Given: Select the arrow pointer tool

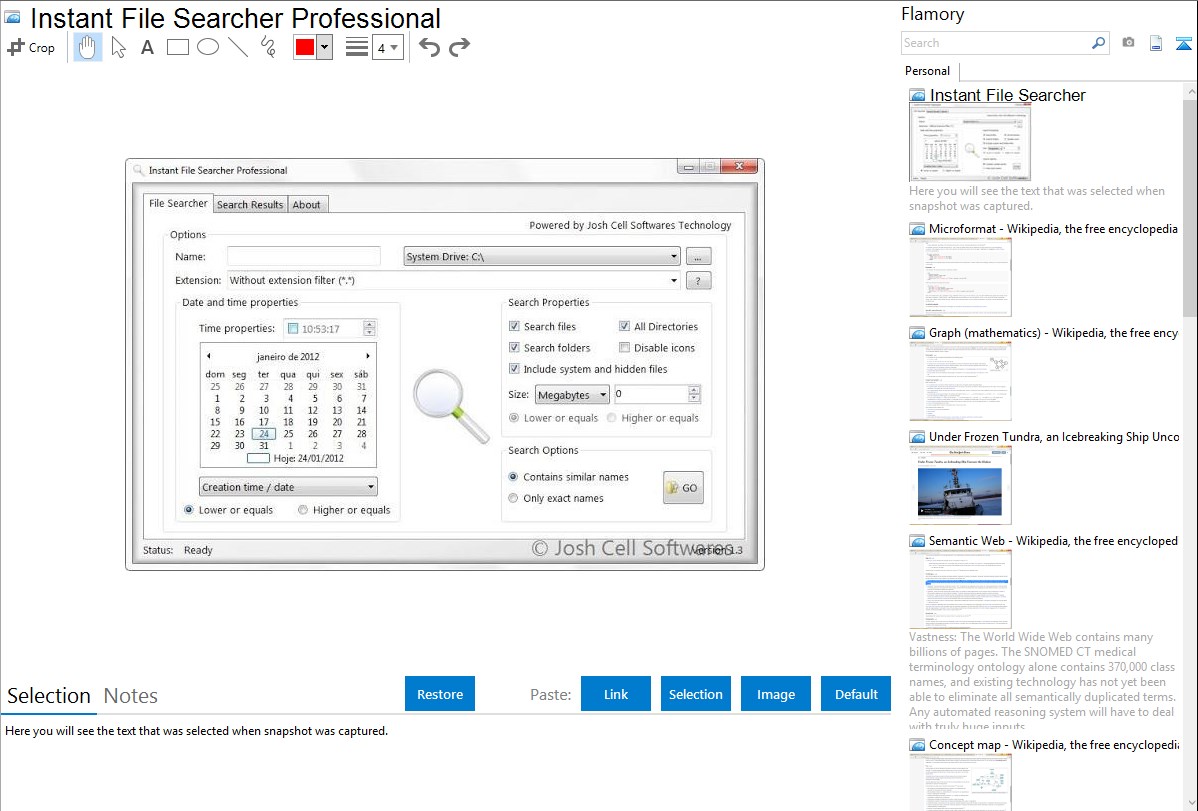Looking at the screenshot, I should pyautogui.click(x=118, y=47).
